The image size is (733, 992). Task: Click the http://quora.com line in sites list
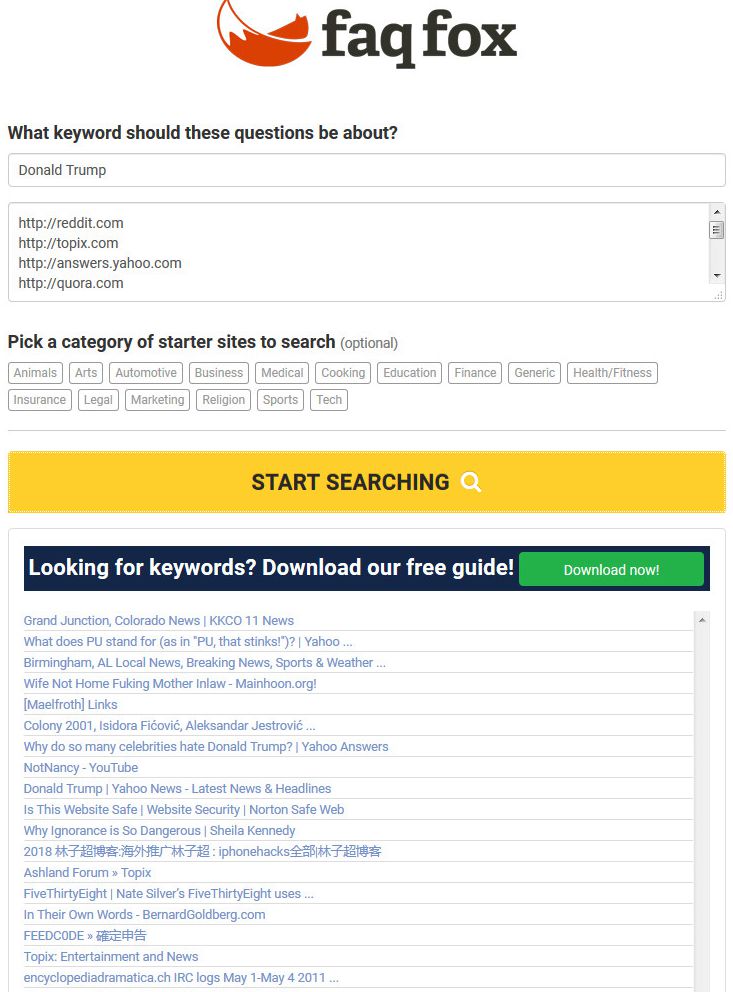[x=71, y=283]
